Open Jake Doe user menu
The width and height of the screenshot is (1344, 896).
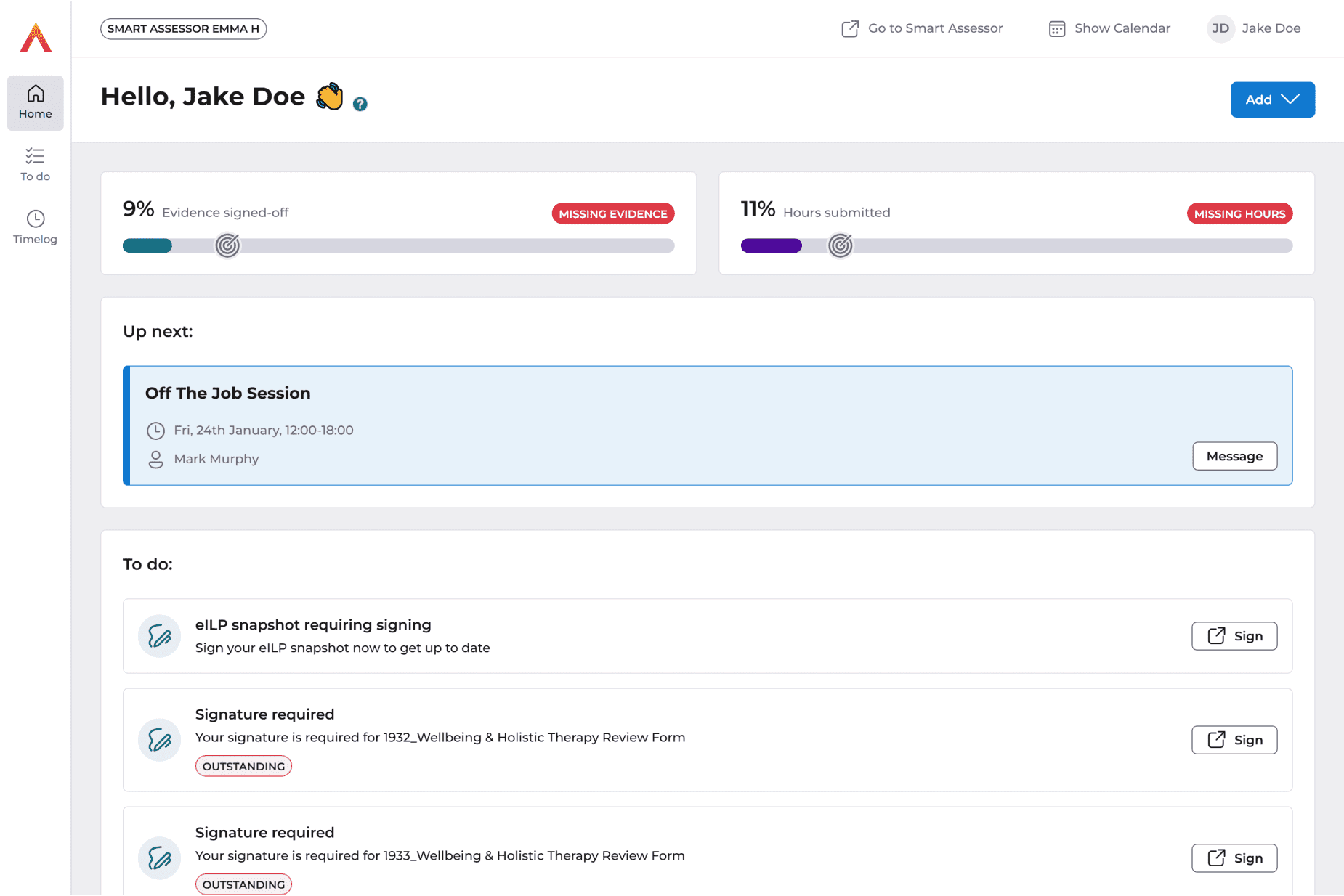click(1270, 28)
